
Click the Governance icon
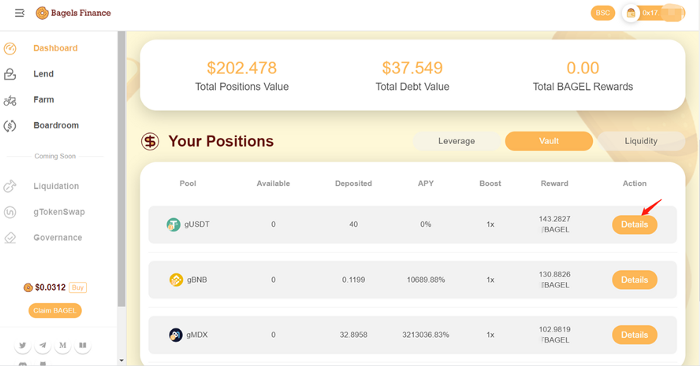point(10,238)
